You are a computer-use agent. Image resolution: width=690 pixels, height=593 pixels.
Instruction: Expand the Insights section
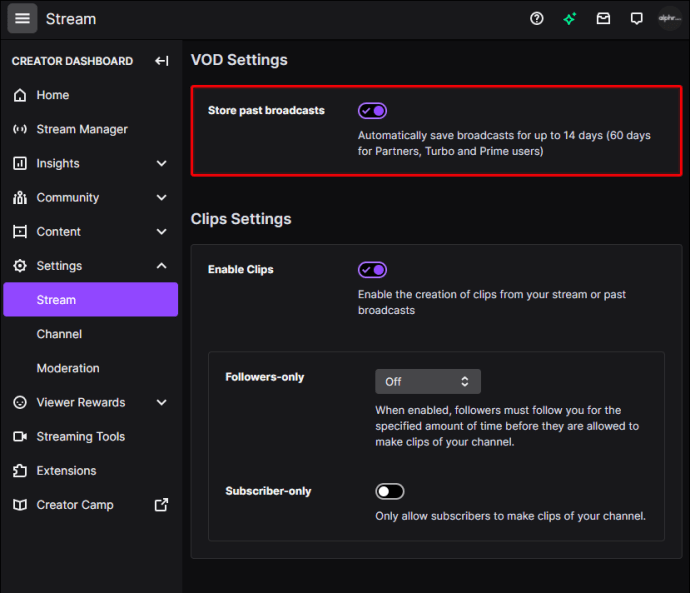coord(161,163)
